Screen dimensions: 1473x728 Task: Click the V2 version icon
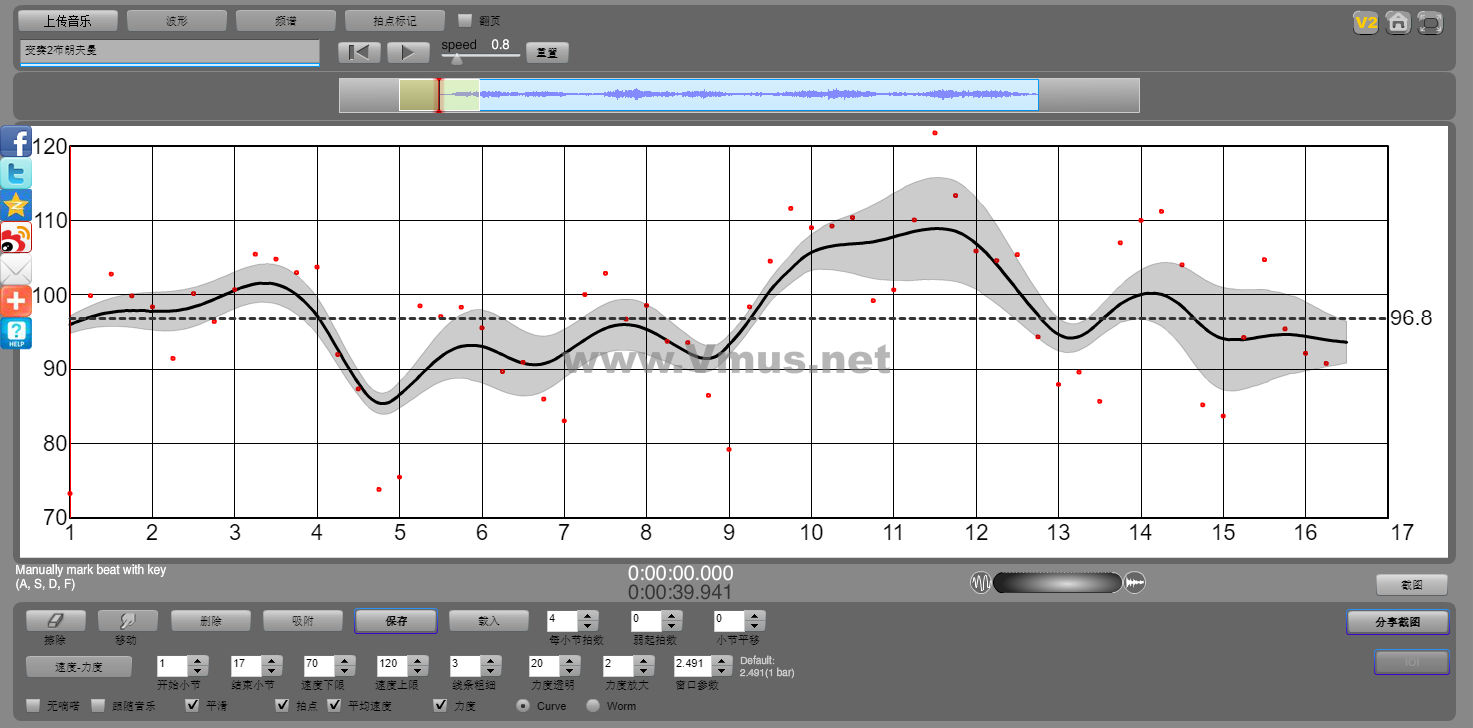[x=1365, y=22]
